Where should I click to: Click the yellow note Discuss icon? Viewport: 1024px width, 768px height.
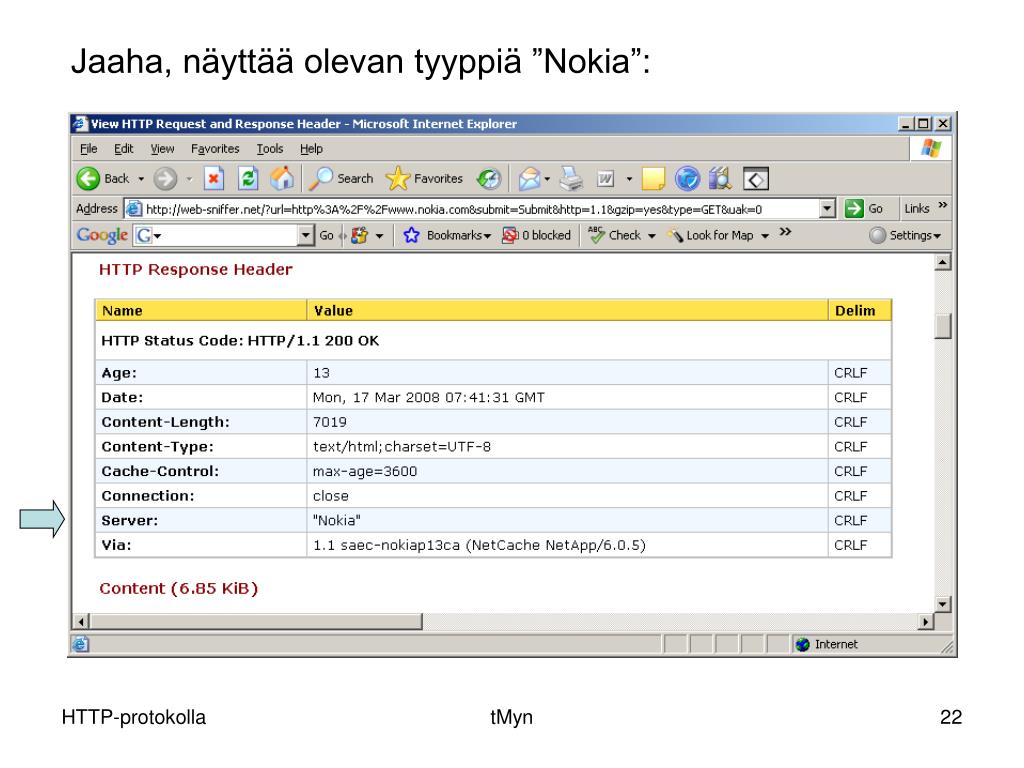[653, 178]
